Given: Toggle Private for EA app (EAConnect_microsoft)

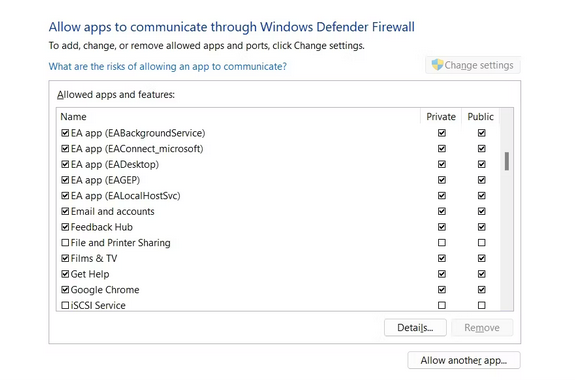Looking at the screenshot, I should (x=442, y=149).
